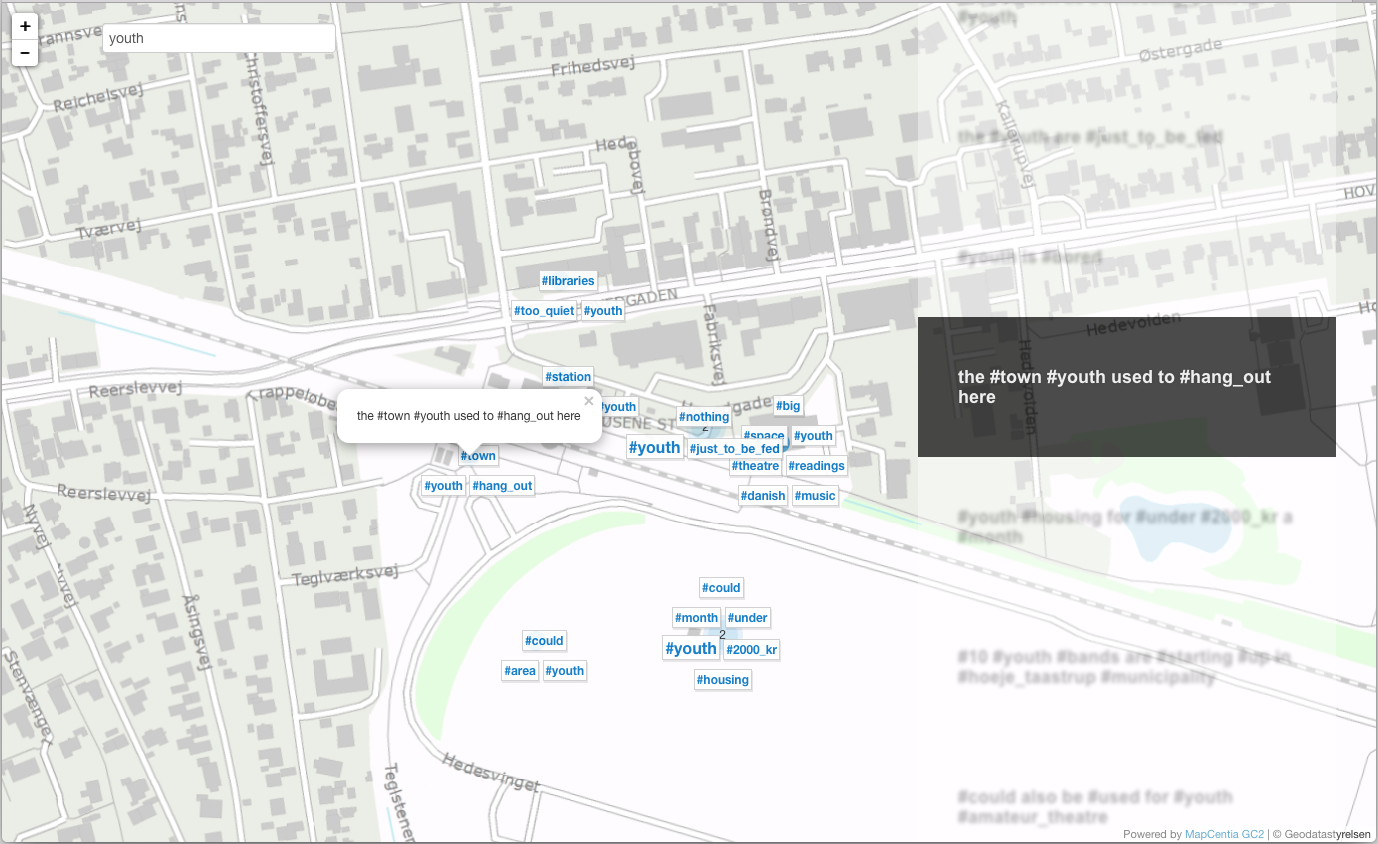Select the #theatre tag marker
This screenshot has height=844, width=1378.
click(x=755, y=466)
